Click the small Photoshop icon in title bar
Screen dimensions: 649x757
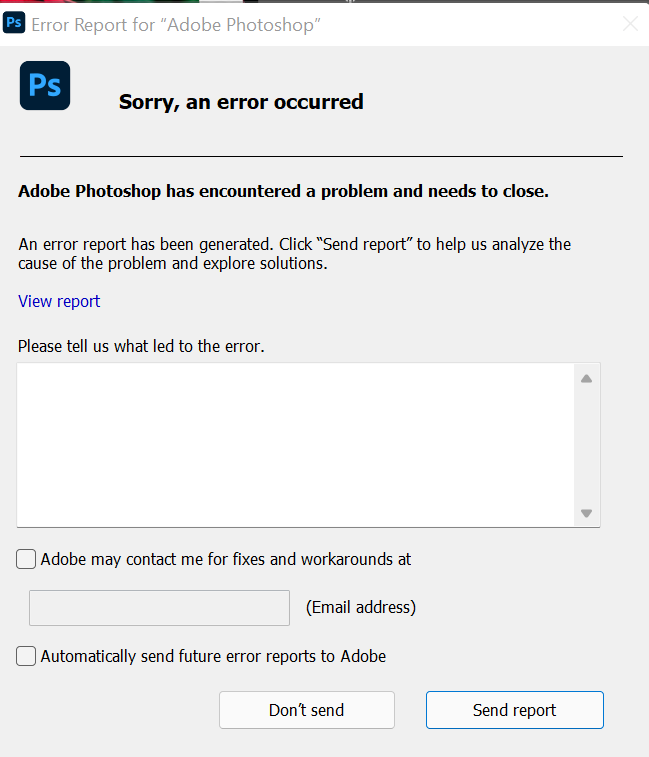14,23
